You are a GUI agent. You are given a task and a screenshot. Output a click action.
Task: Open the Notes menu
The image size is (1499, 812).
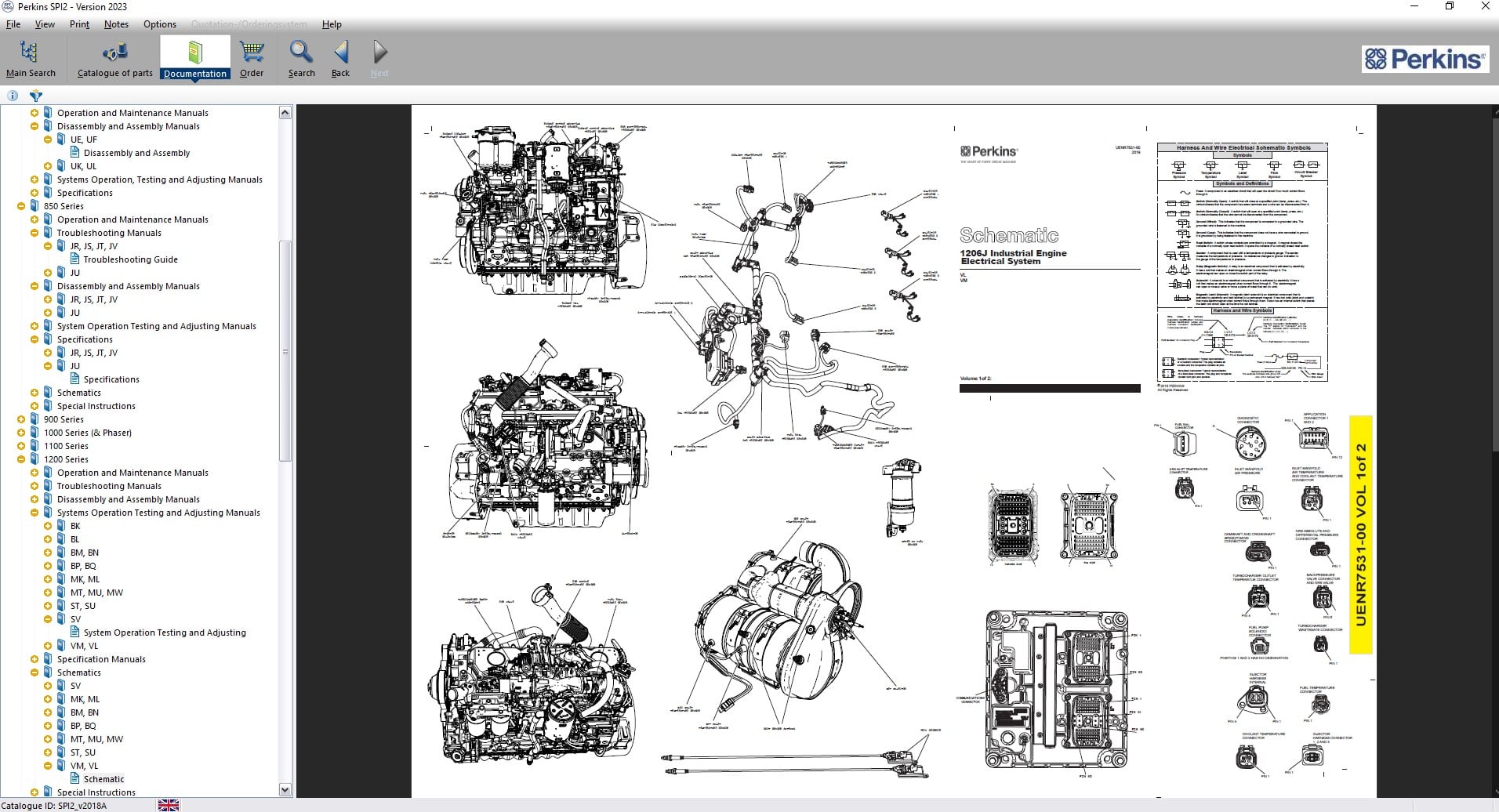(x=116, y=24)
